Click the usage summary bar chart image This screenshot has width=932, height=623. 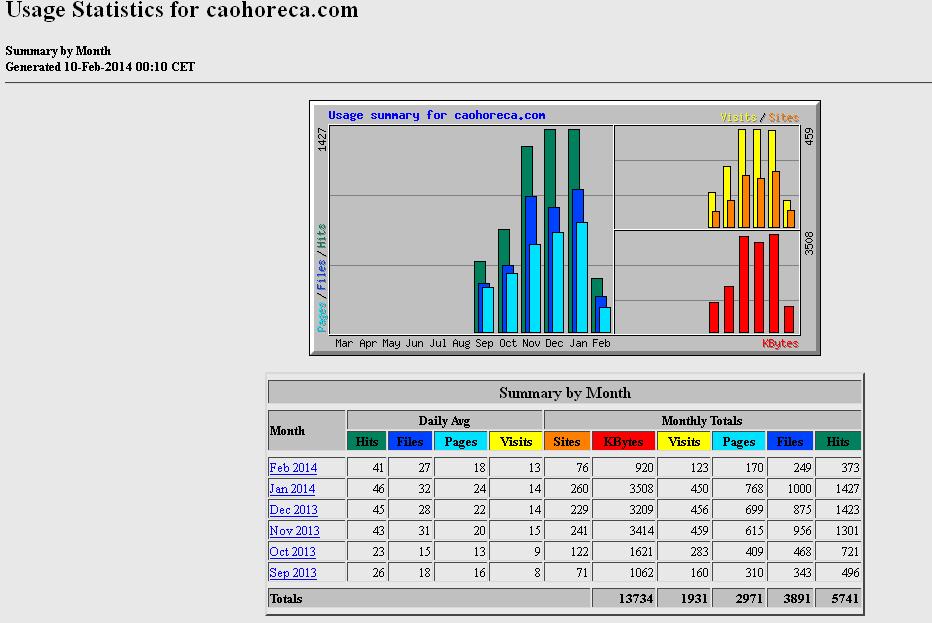[565, 228]
